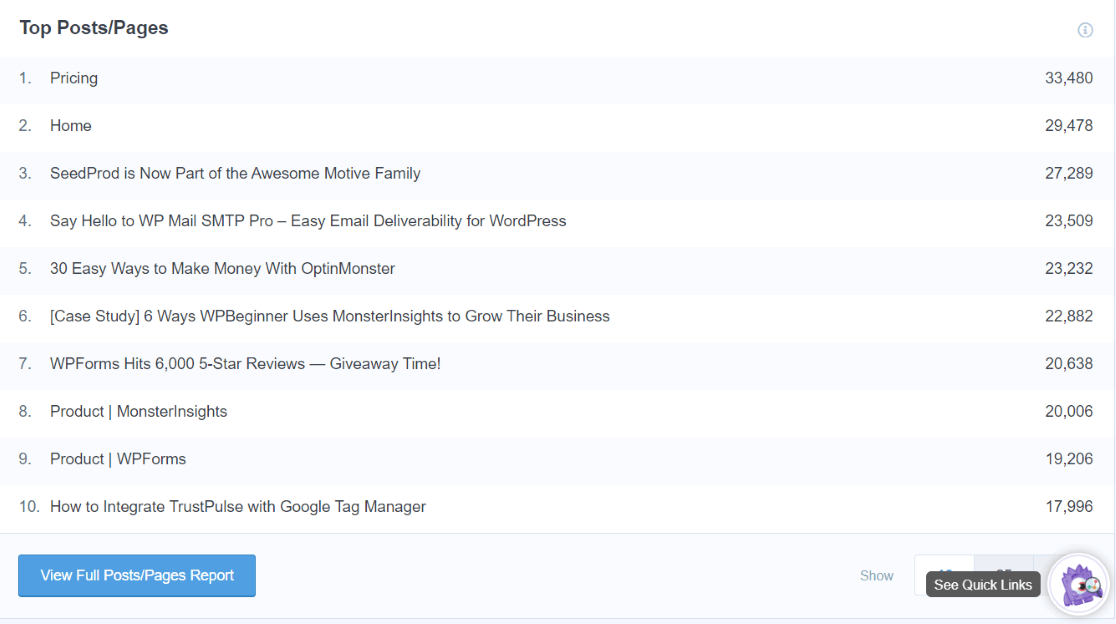
Task: Open the Product | WPForms entry
Action: point(118,460)
